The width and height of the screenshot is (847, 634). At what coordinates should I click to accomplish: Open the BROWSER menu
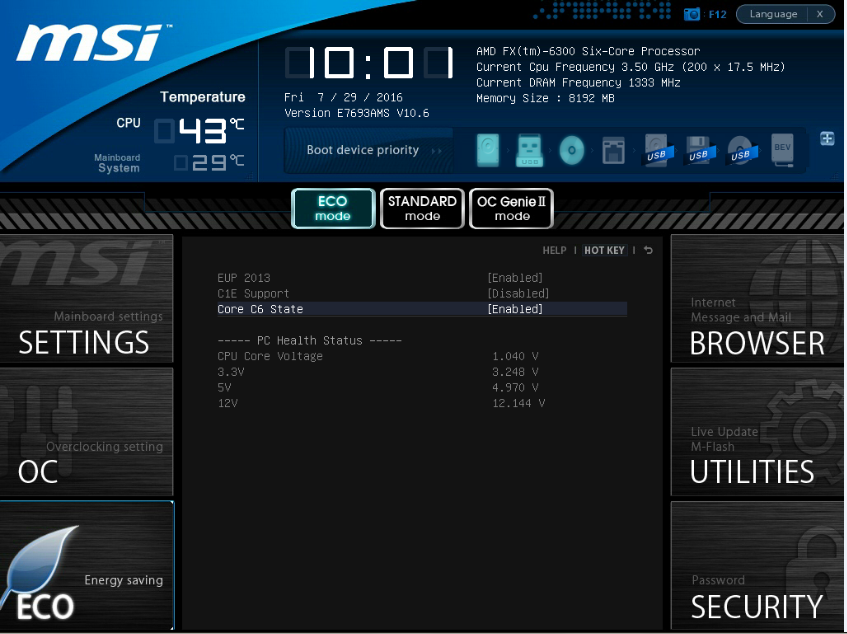(757, 299)
